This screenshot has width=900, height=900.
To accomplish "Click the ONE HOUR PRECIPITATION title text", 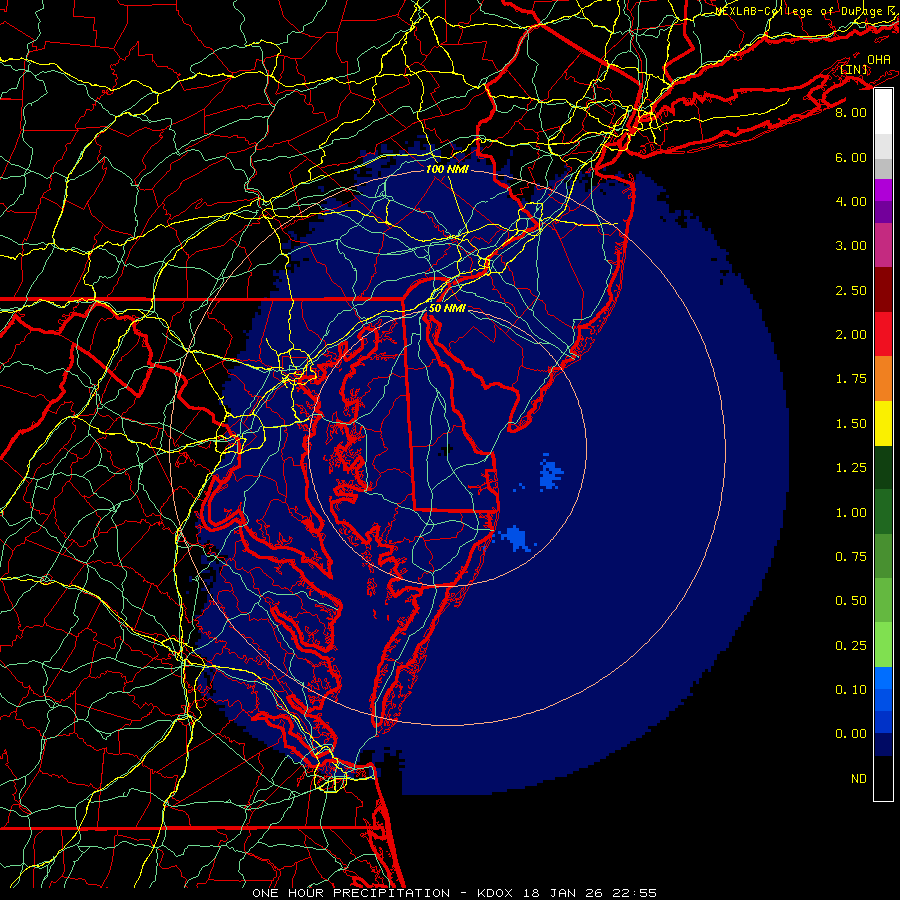I will 351,893.
